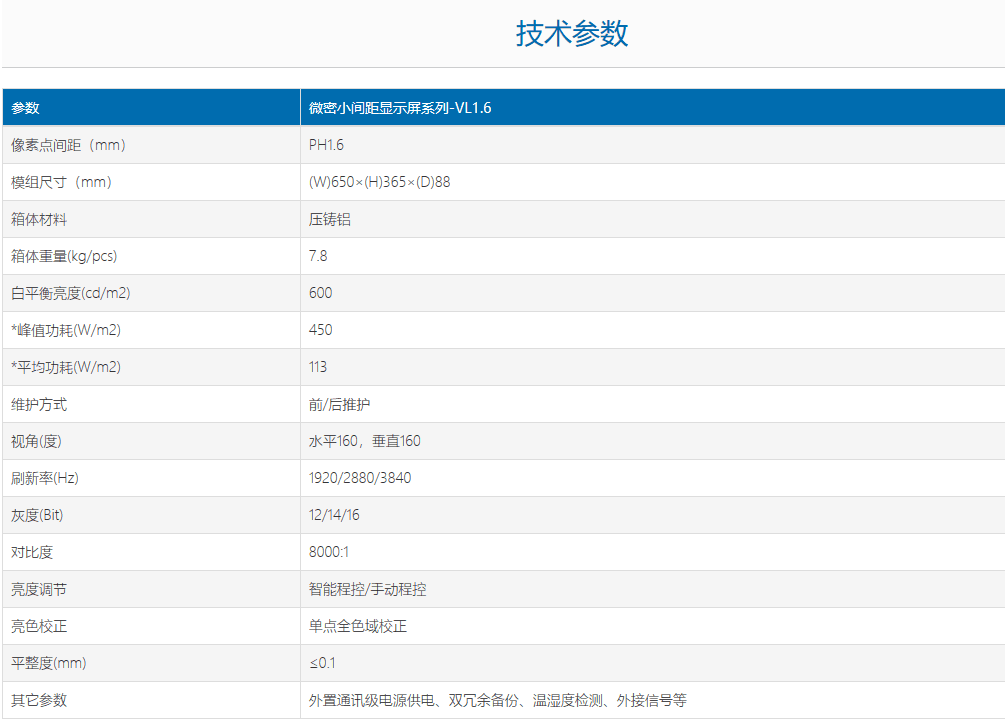Image resolution: width=1005 pixels, height=719 pixels.
Task: Click the 其它参数 row label
Action: 39,700
